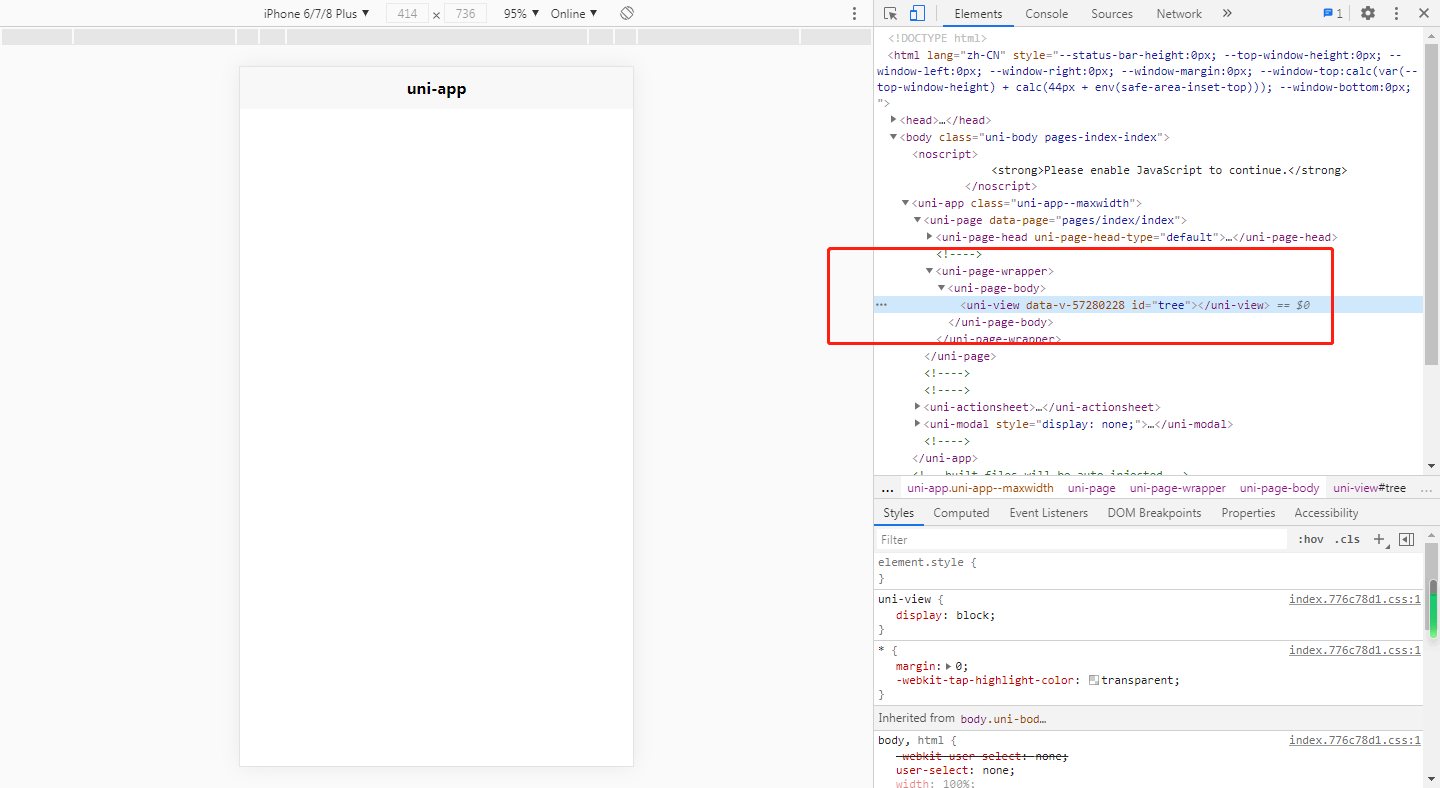Click the three dots beside uni-view row
This screenshot has height=788, width=1440.
[x=881, y=304]
